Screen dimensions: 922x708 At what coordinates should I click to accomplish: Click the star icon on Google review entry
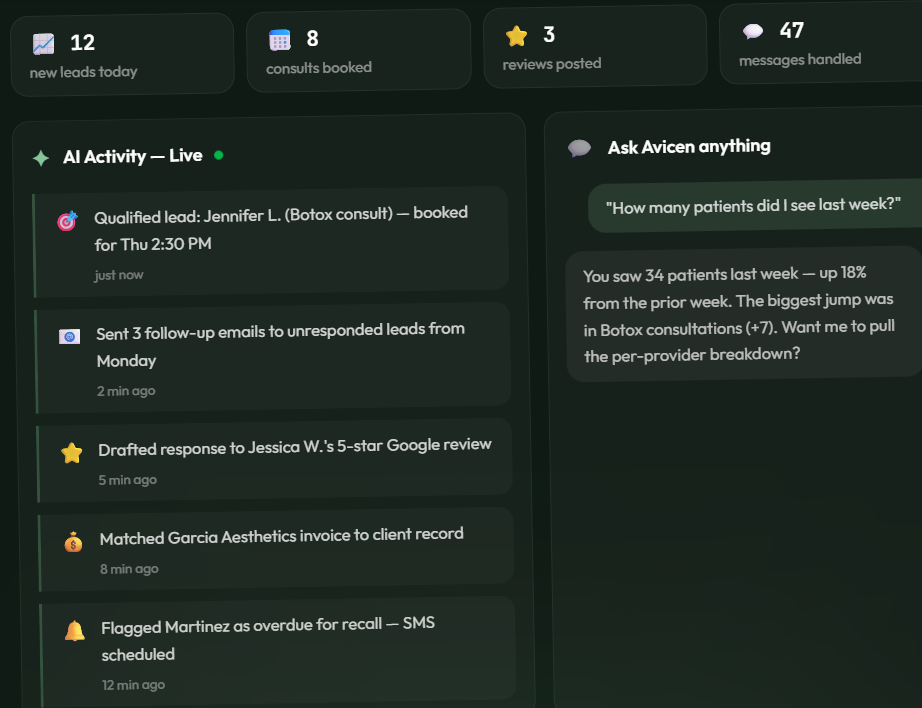pyautogui.click(x=71, y=453)
